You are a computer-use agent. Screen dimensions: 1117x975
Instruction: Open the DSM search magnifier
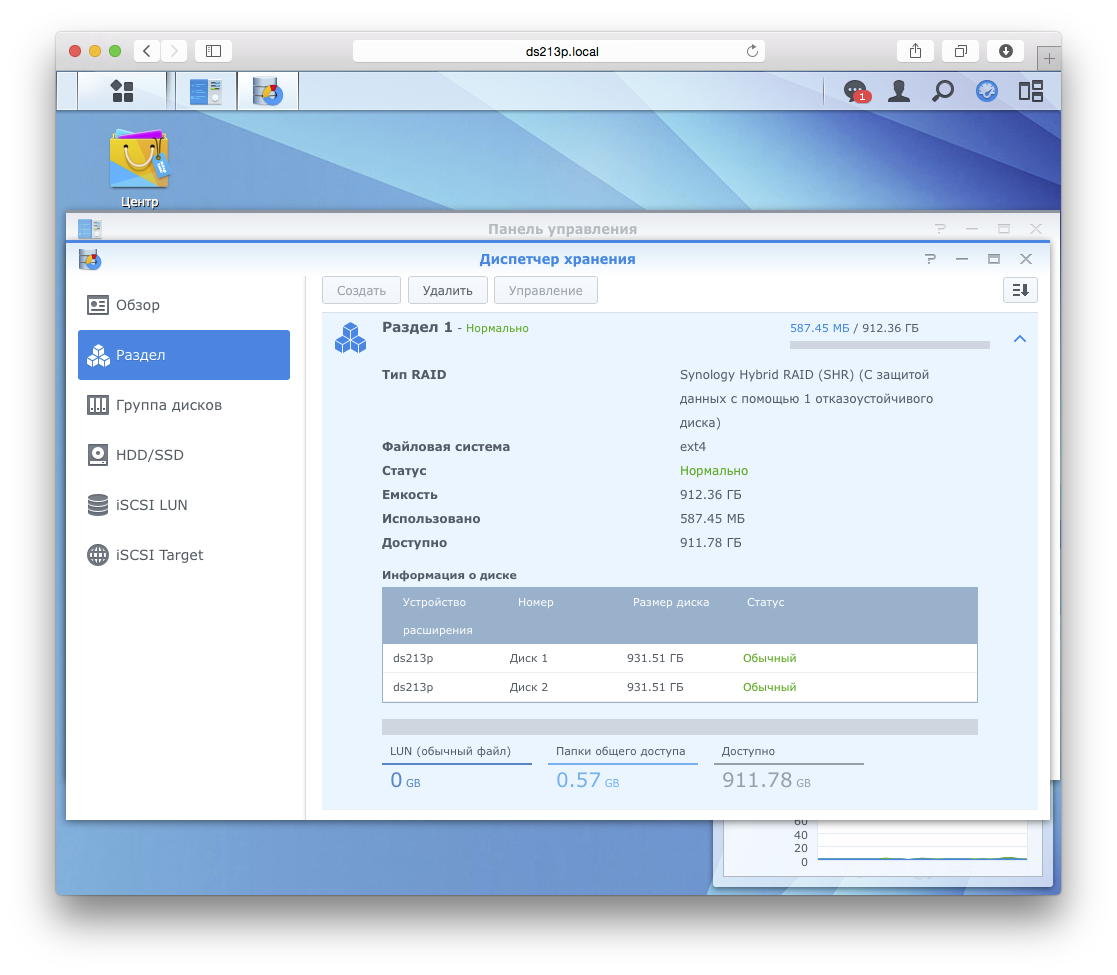[x=942, y=91]
